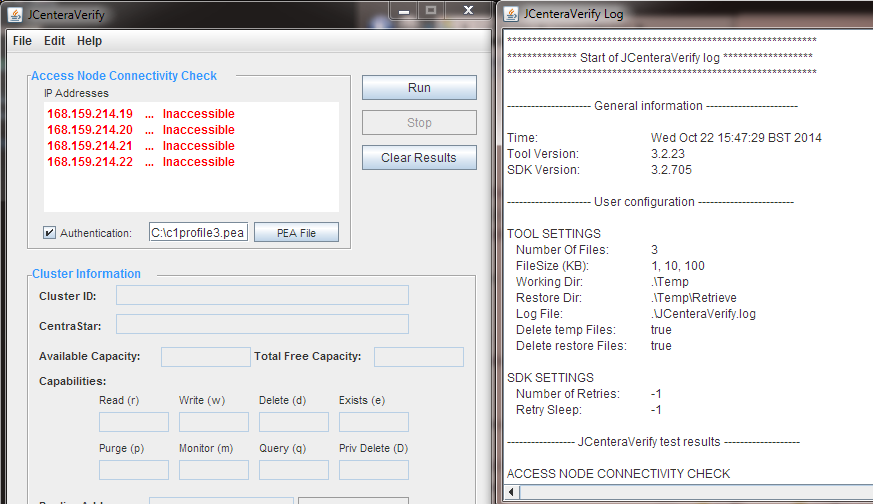Viewport: 873px width, 504px height.
Task: Click the Read (r) capability box
Action: (x=134, y=422)
